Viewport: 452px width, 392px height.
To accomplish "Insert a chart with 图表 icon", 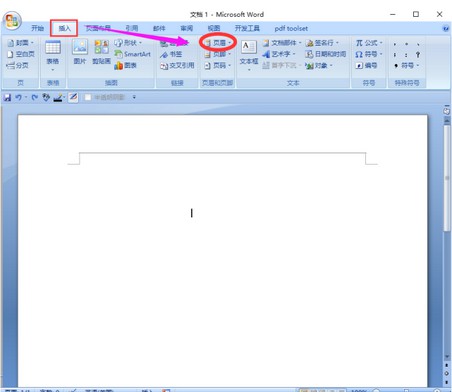I will tap(125, 65).
